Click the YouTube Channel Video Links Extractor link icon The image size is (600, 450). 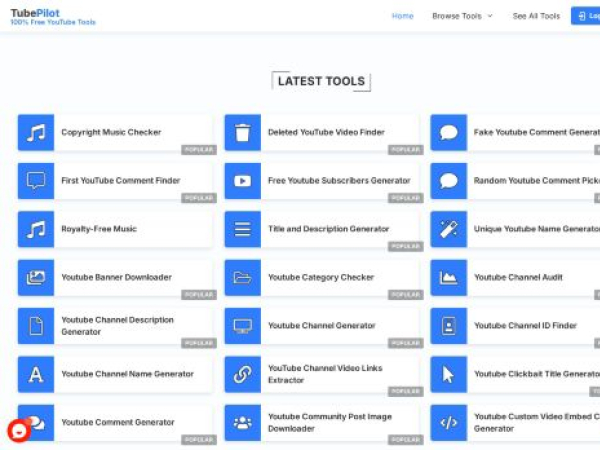click(243, 374)
